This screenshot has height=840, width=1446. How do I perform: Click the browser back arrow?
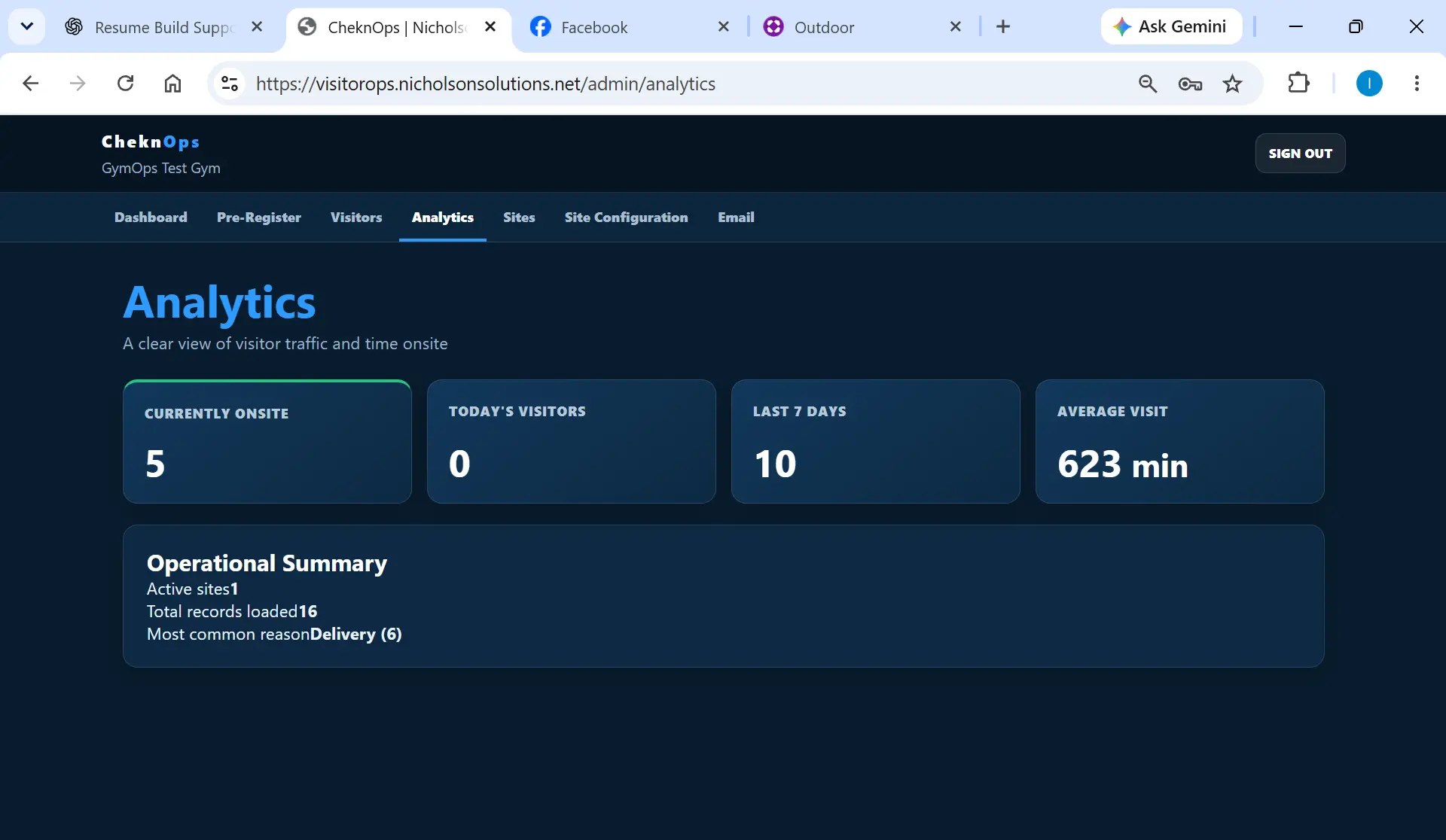[30, 84]
